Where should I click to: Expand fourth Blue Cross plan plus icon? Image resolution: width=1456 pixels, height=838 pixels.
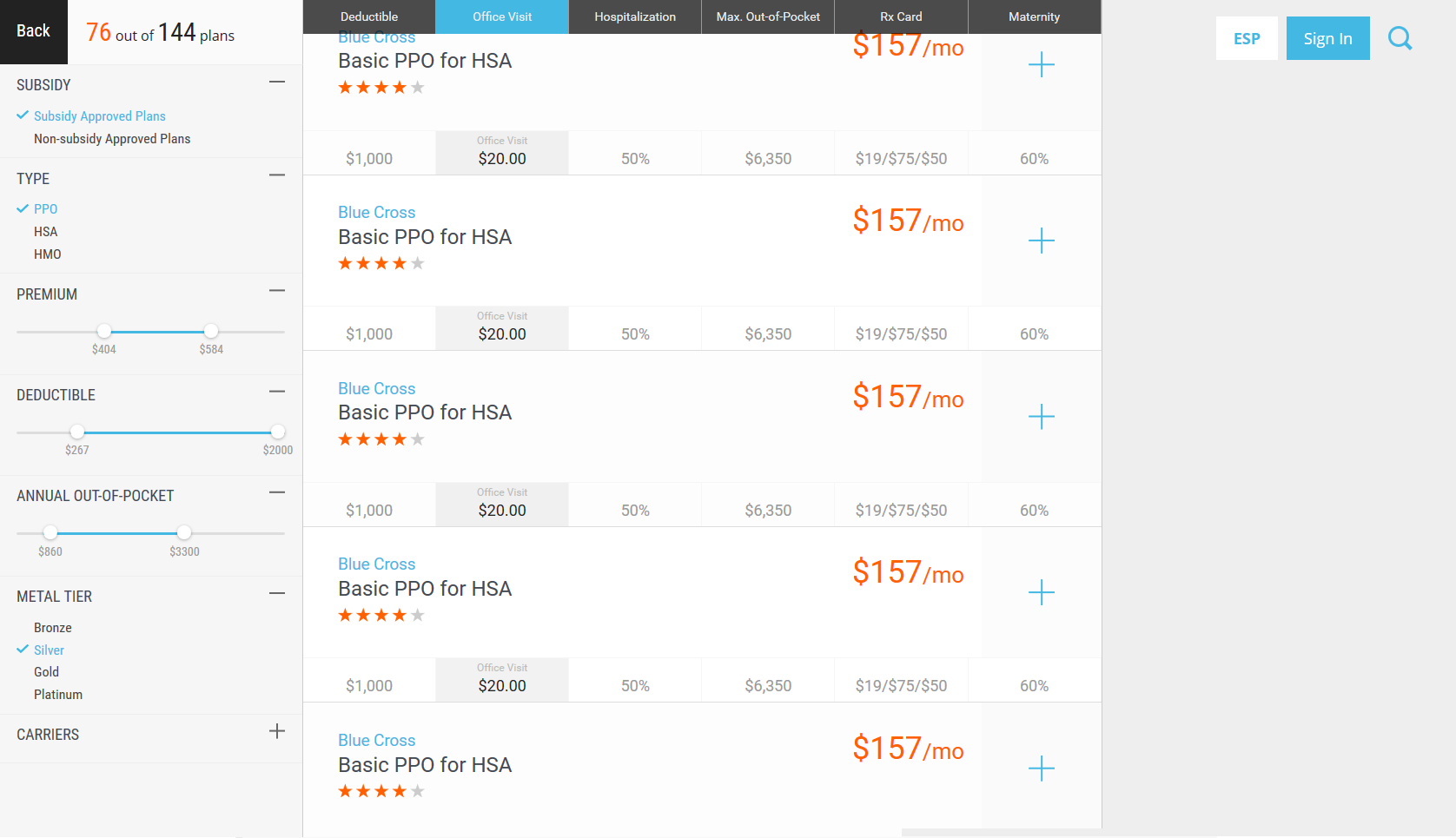coord(1041,593)
